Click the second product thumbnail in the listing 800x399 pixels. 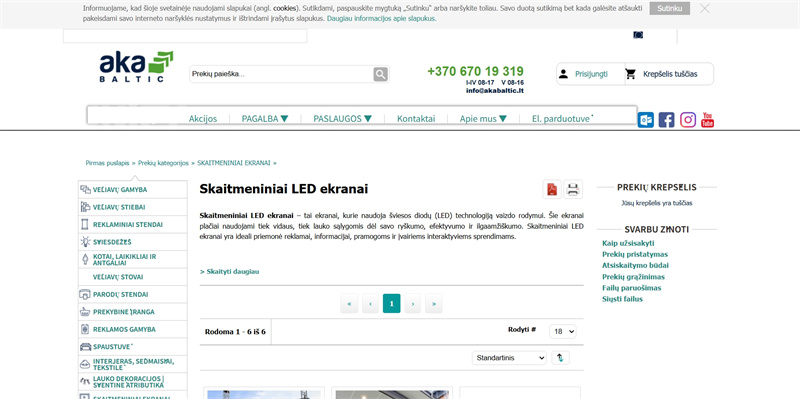(392, 394)
